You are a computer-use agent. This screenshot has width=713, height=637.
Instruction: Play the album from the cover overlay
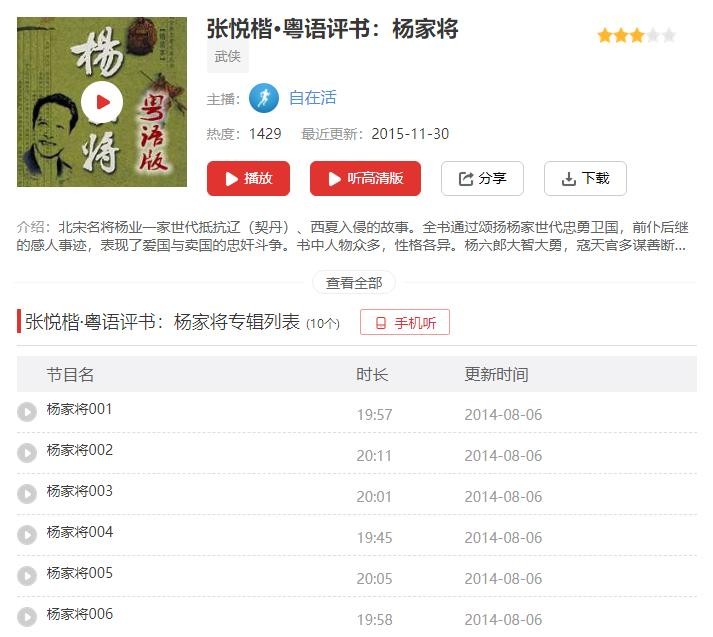pyautogui.click(x=102, y=102)
